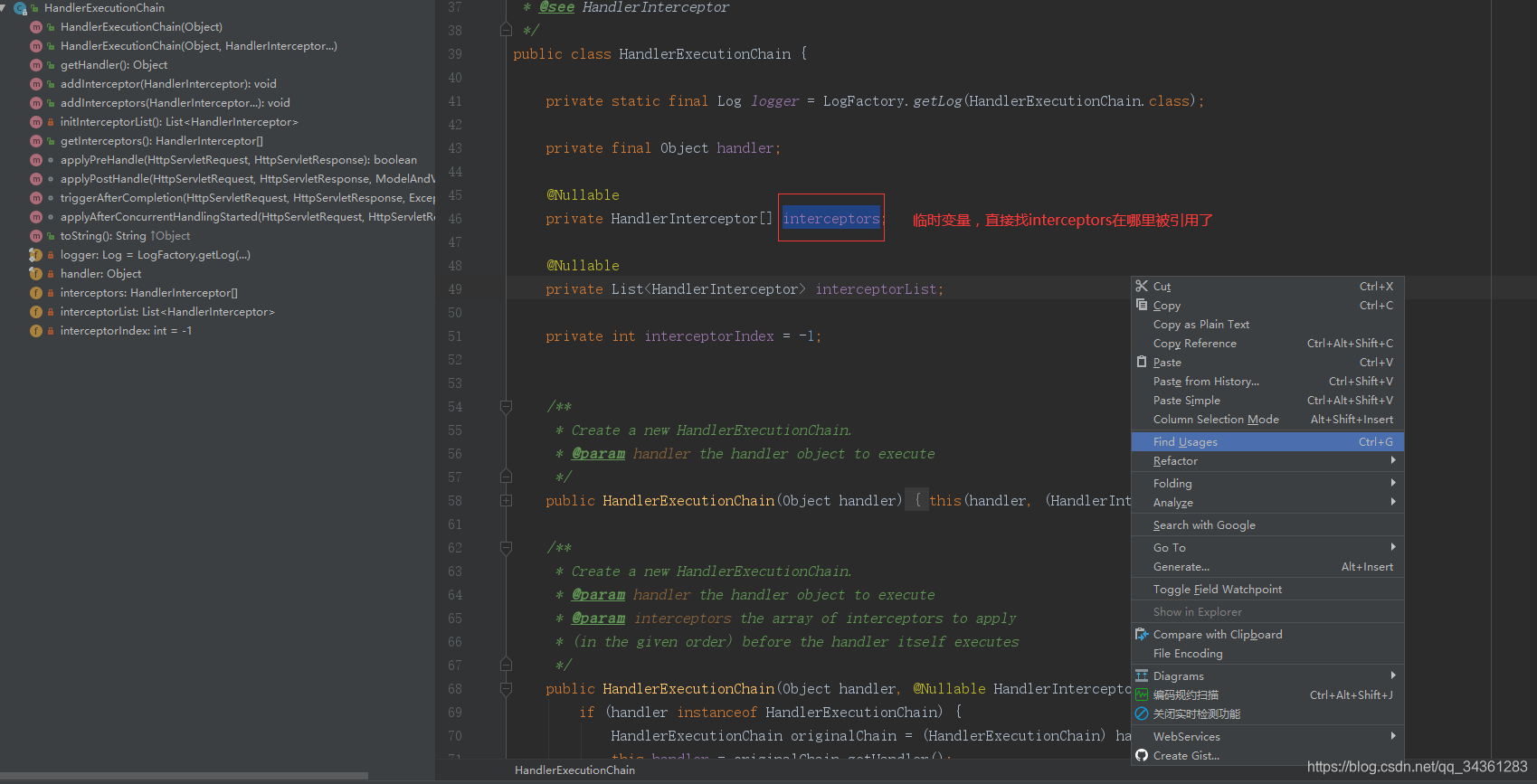Open Paste from History...
Image resolution: width=1537 pixels, height=784 pixels.
[x=1267, y=382]
